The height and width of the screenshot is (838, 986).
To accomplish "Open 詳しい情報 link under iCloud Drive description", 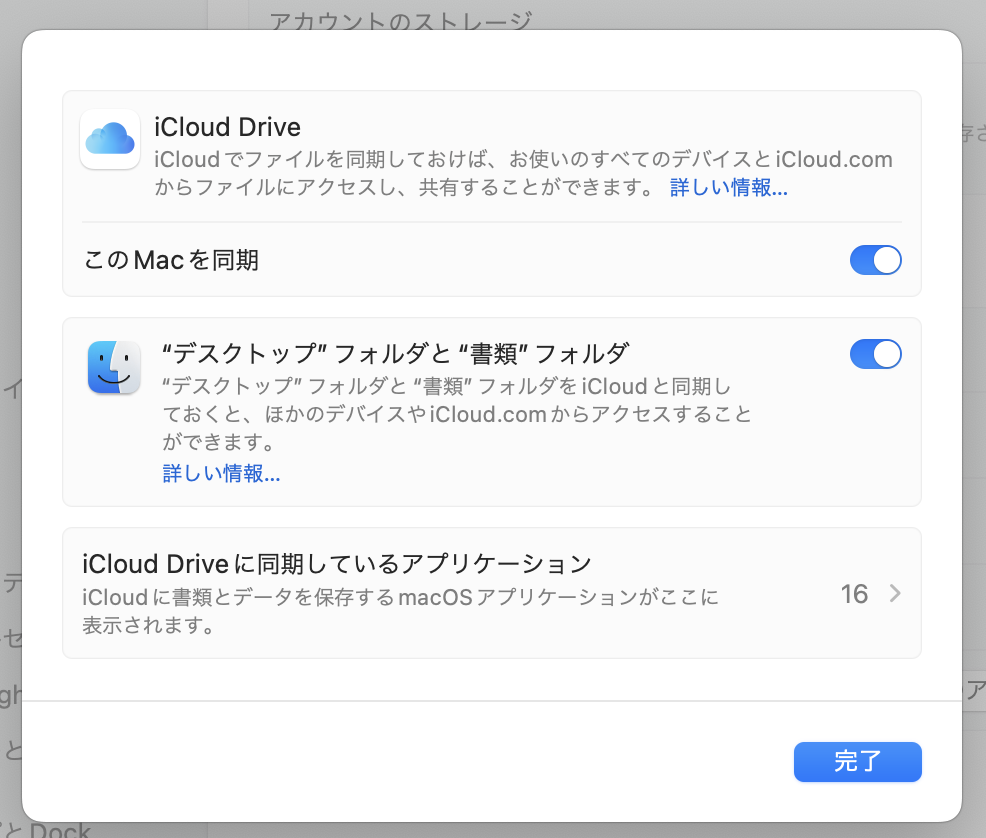I will 728,187.
